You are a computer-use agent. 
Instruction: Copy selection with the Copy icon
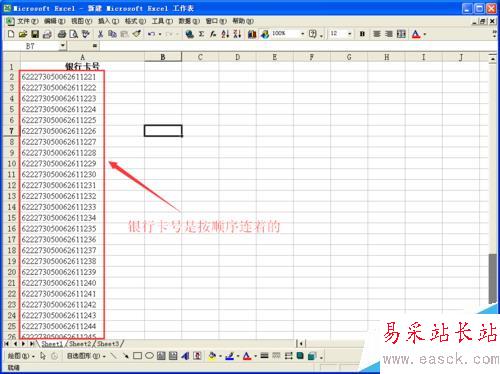113,34
